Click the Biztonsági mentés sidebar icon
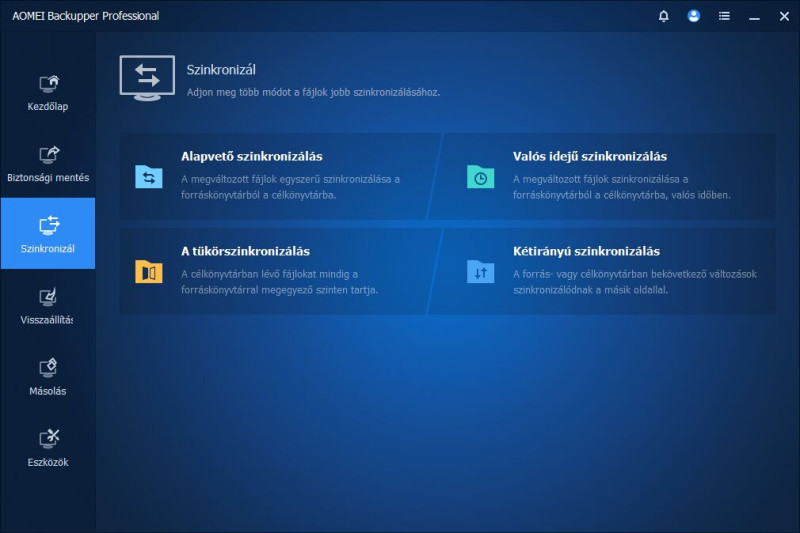This screenshot has height=533, width=800. click(x=48, y=155)
